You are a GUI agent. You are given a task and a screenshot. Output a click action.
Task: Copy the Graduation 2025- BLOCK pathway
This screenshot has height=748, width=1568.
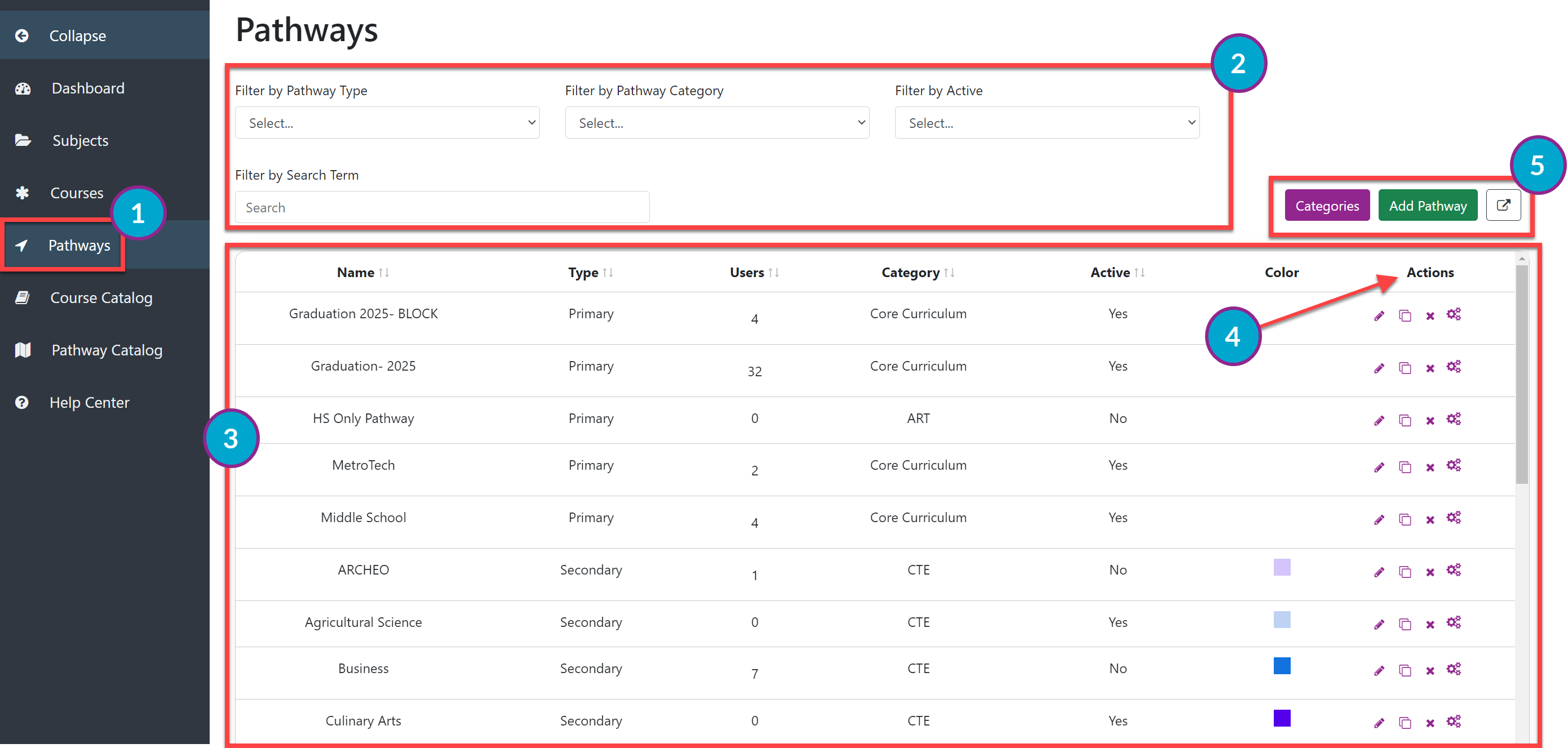coord(1405,315)
